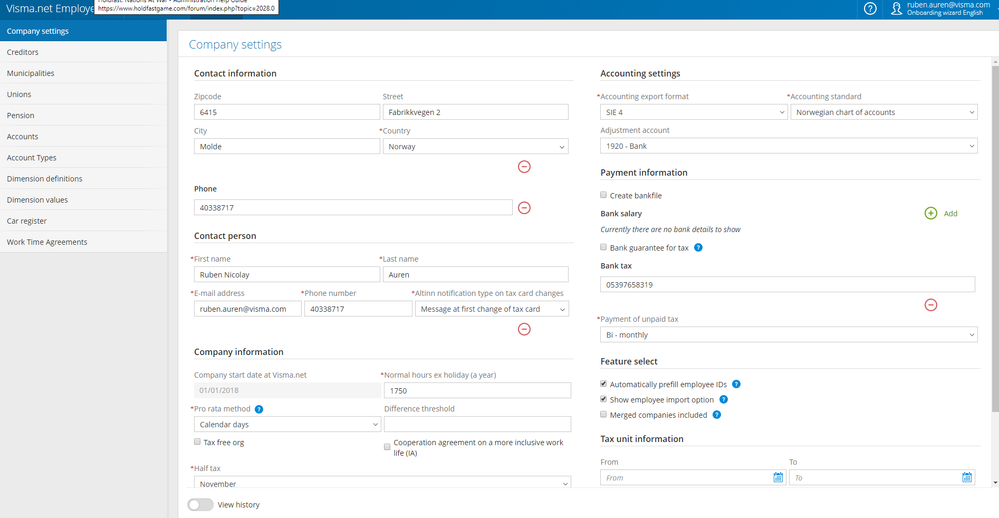Open the help icon beside Pro rata method

pos(259,409)
